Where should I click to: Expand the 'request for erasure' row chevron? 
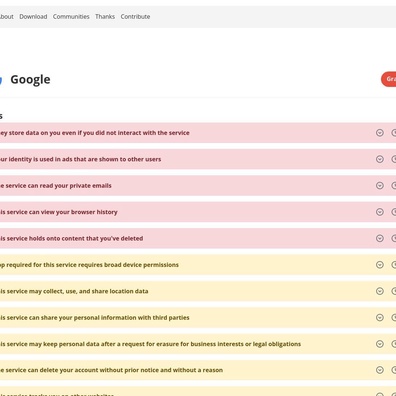coord(380,344)
